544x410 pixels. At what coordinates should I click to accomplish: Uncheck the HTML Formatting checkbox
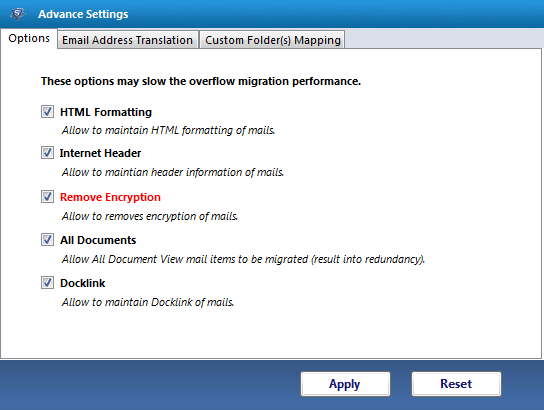[x=47, y=112]
